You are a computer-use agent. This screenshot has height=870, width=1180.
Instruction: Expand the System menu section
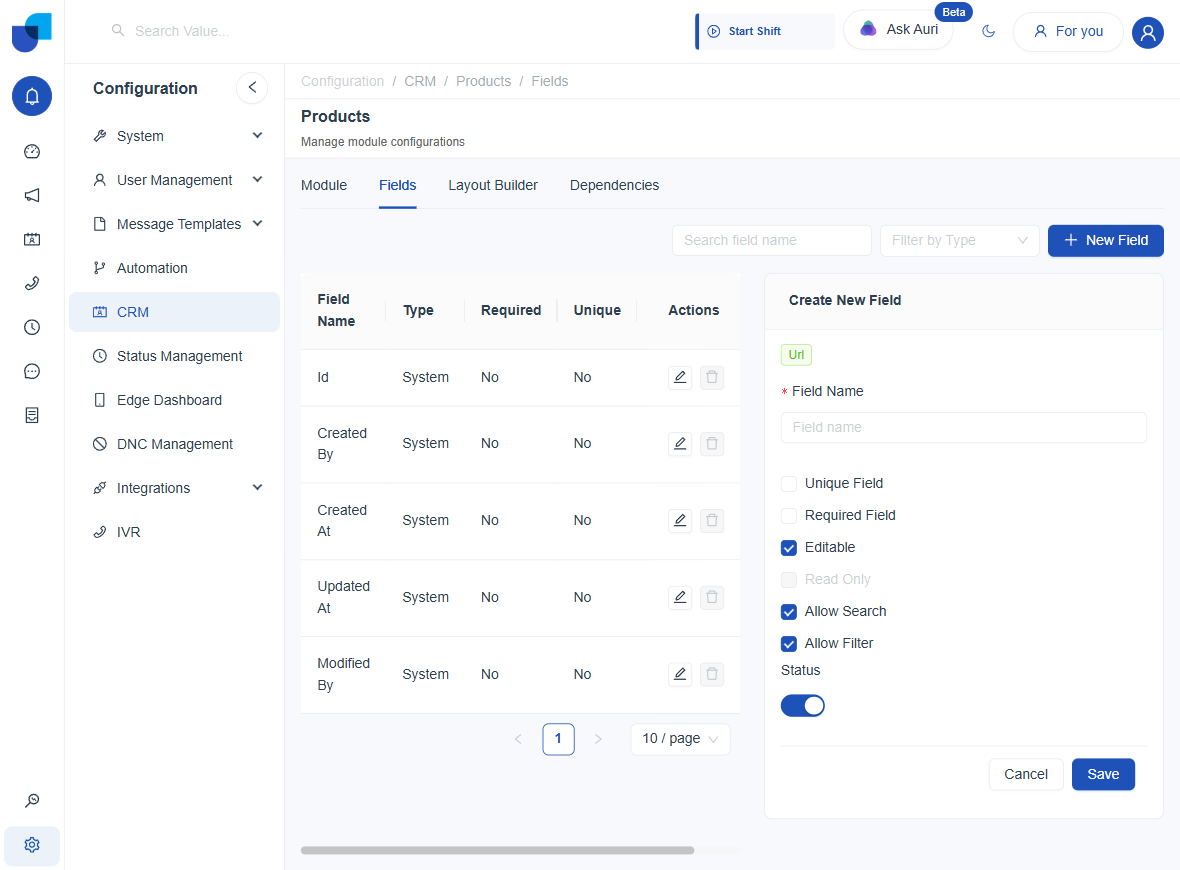click(174, 136)
